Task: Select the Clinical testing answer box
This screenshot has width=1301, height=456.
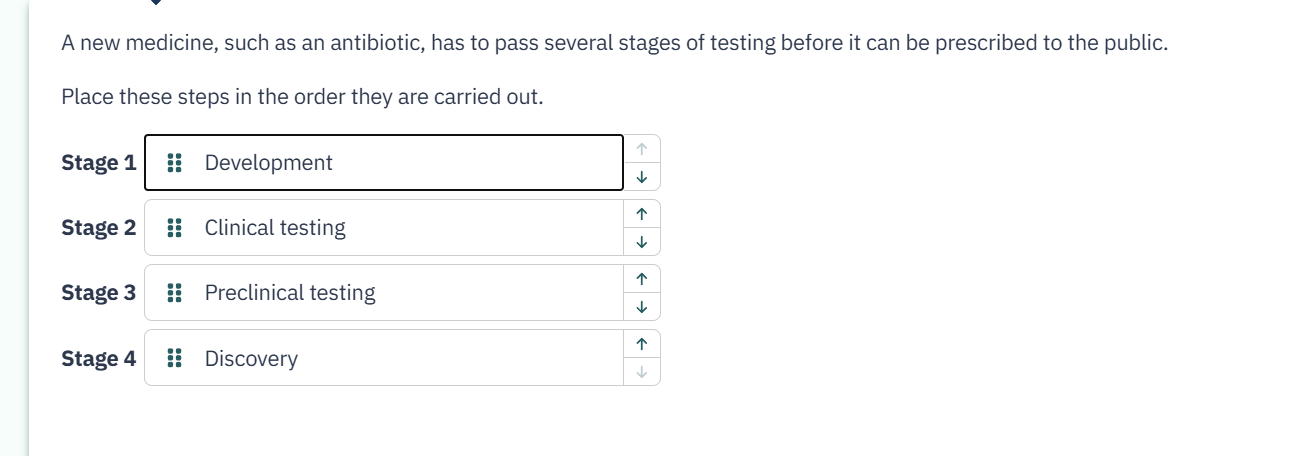Action: [x=400, y=228]
